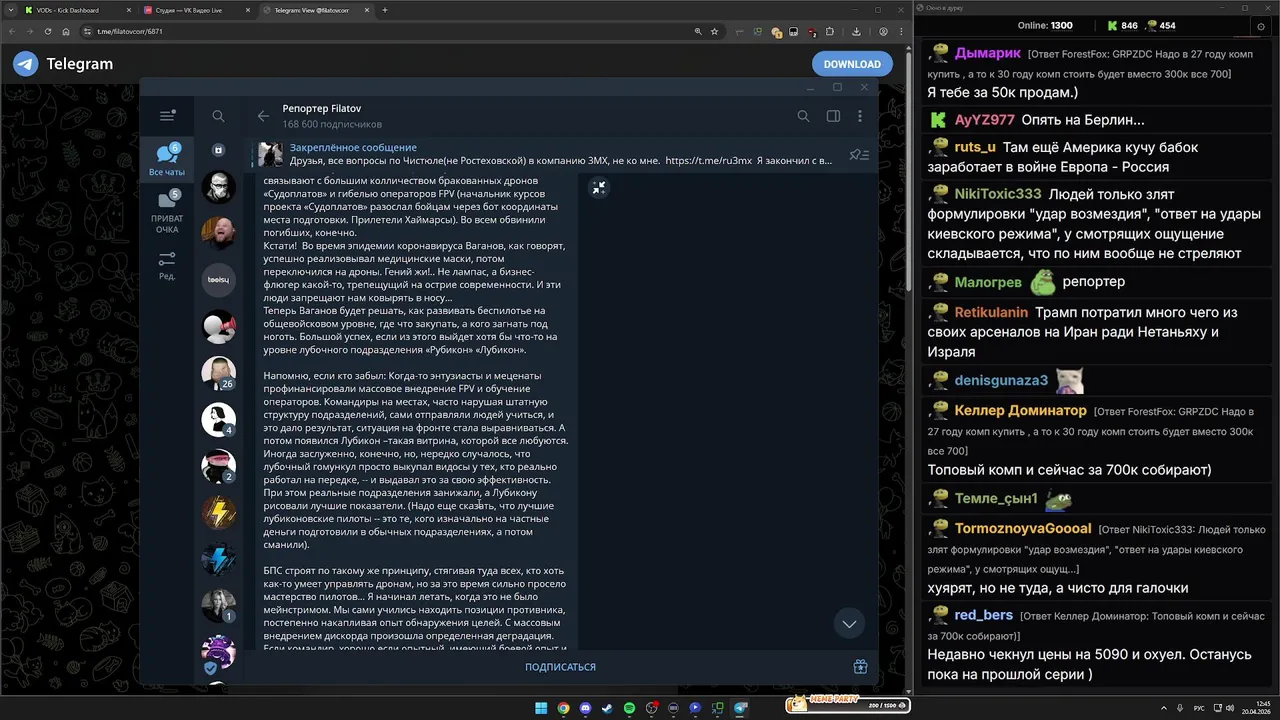The width and height of the screenshot is (1280, 720).
Task: Click the browser home button
Action: click(x=66, y=31)
